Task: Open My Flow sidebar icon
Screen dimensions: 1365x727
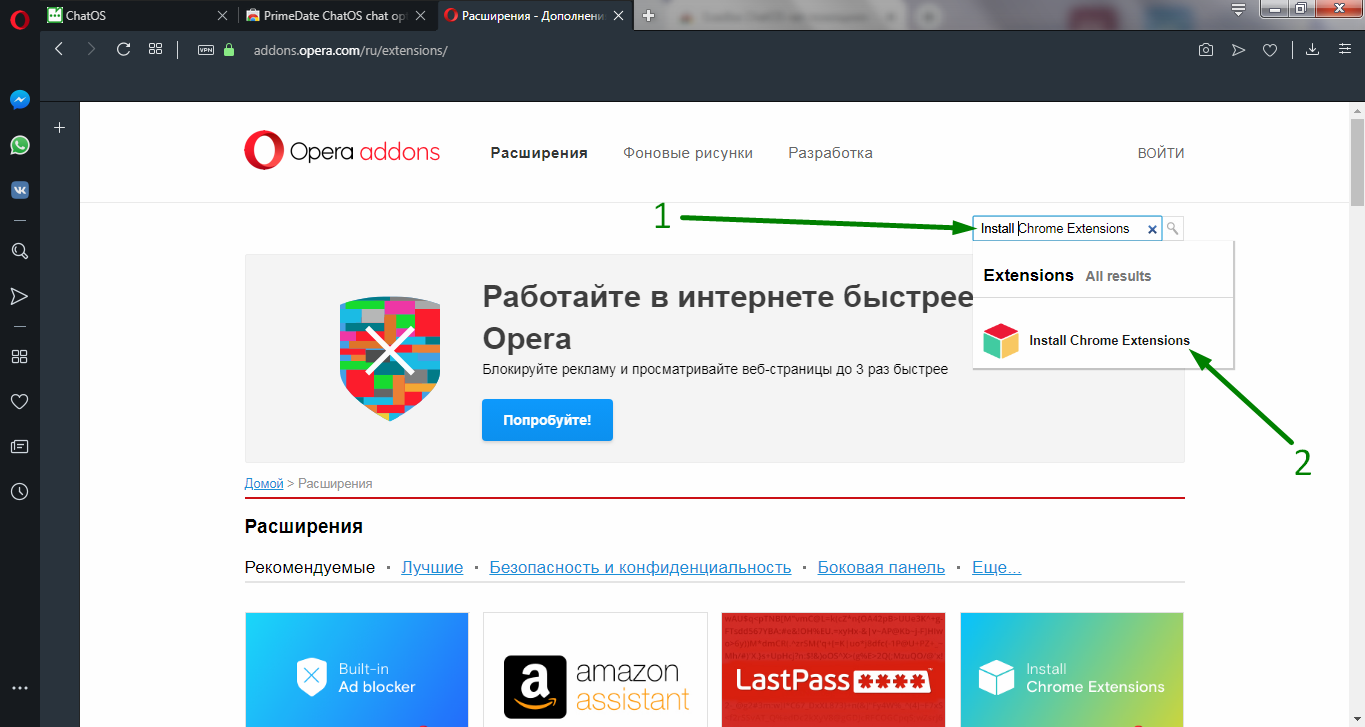Action: 19,296
